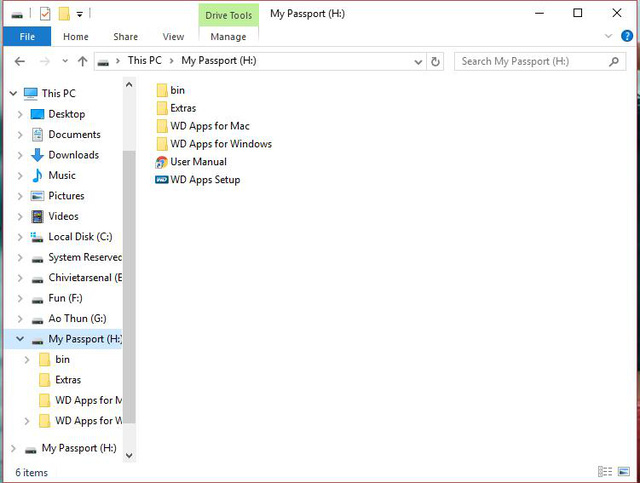Go forward with the Forward arrow

tap(44, 62)
